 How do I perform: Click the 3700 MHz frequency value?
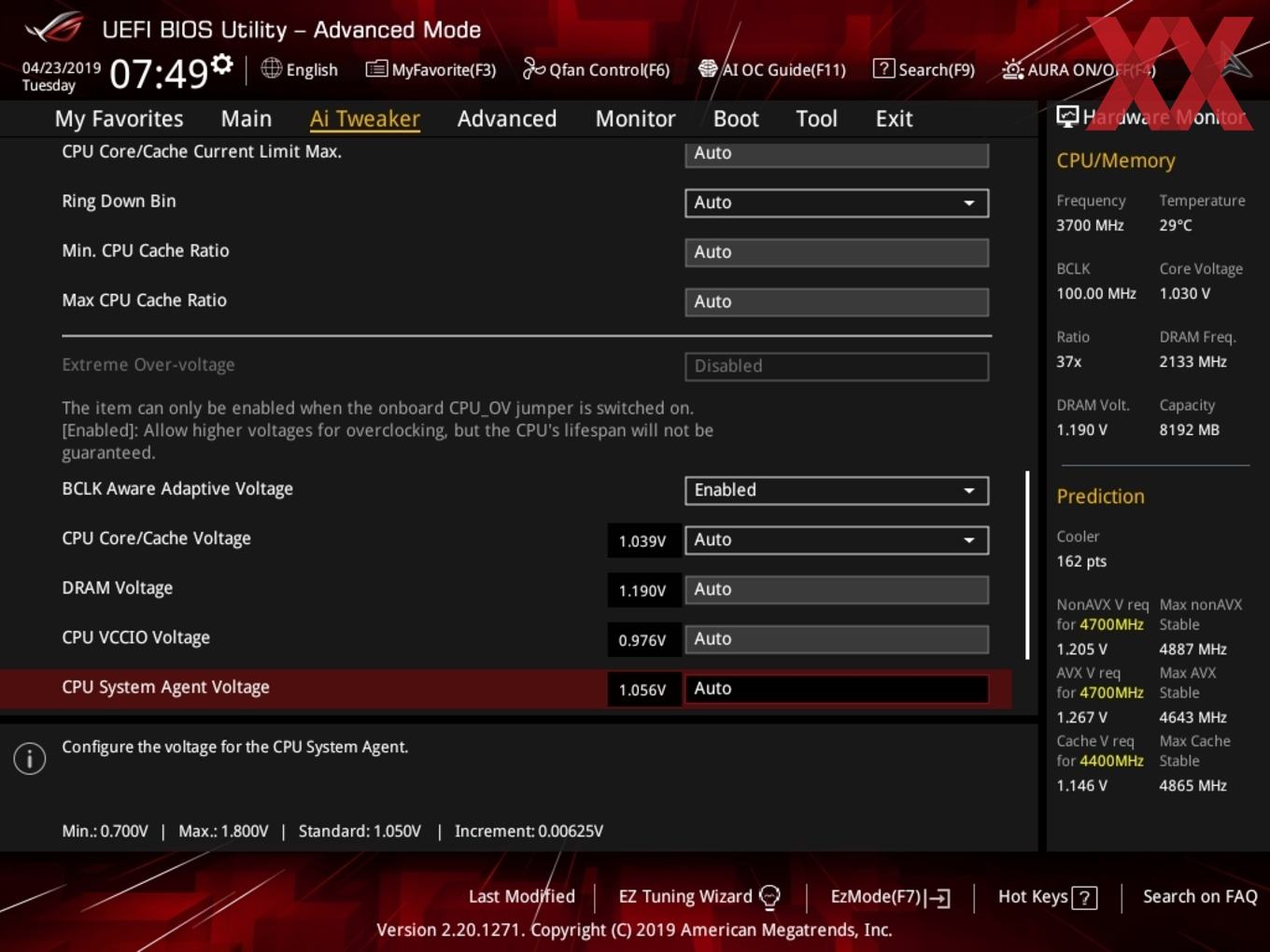[x=1090, y=225]
